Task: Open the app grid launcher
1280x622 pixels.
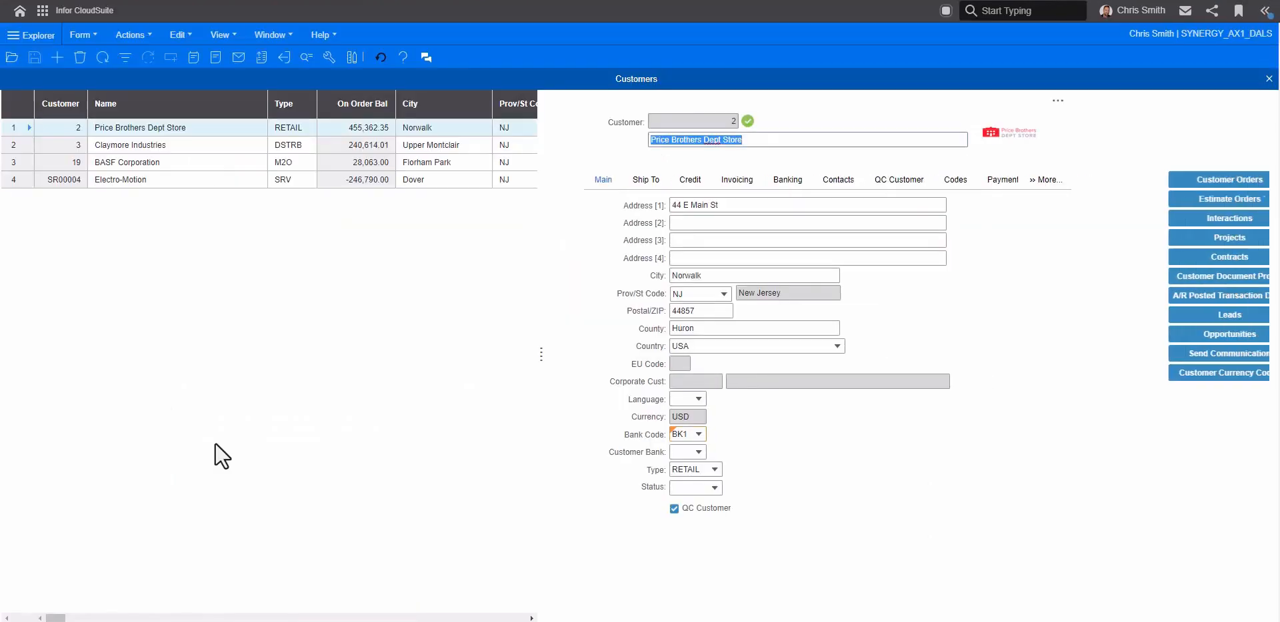Action: tap(42, 10)
